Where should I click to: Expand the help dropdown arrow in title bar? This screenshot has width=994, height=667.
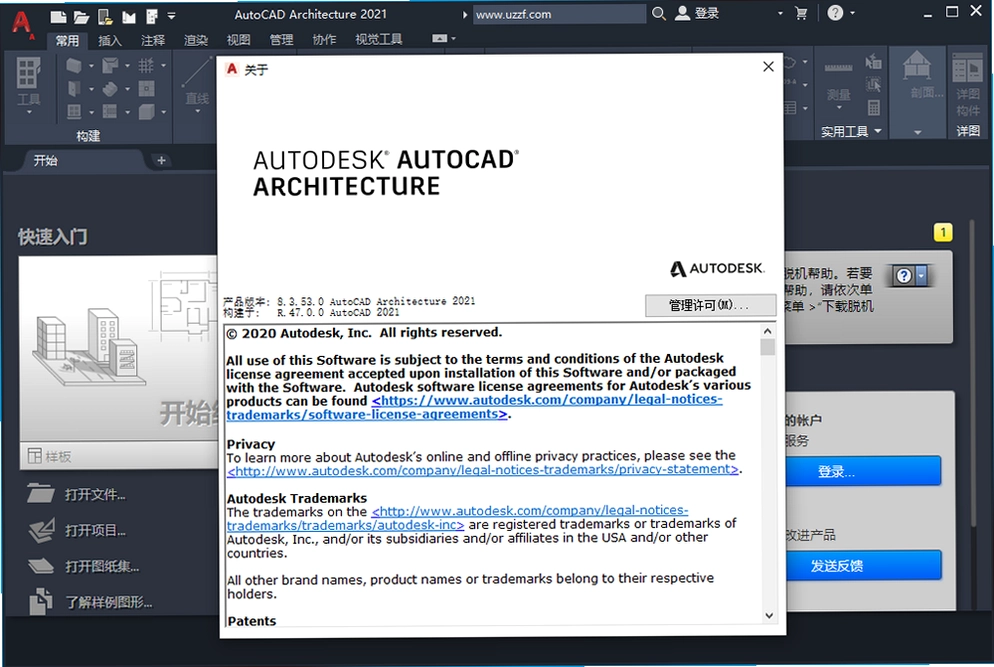(852, 13)
